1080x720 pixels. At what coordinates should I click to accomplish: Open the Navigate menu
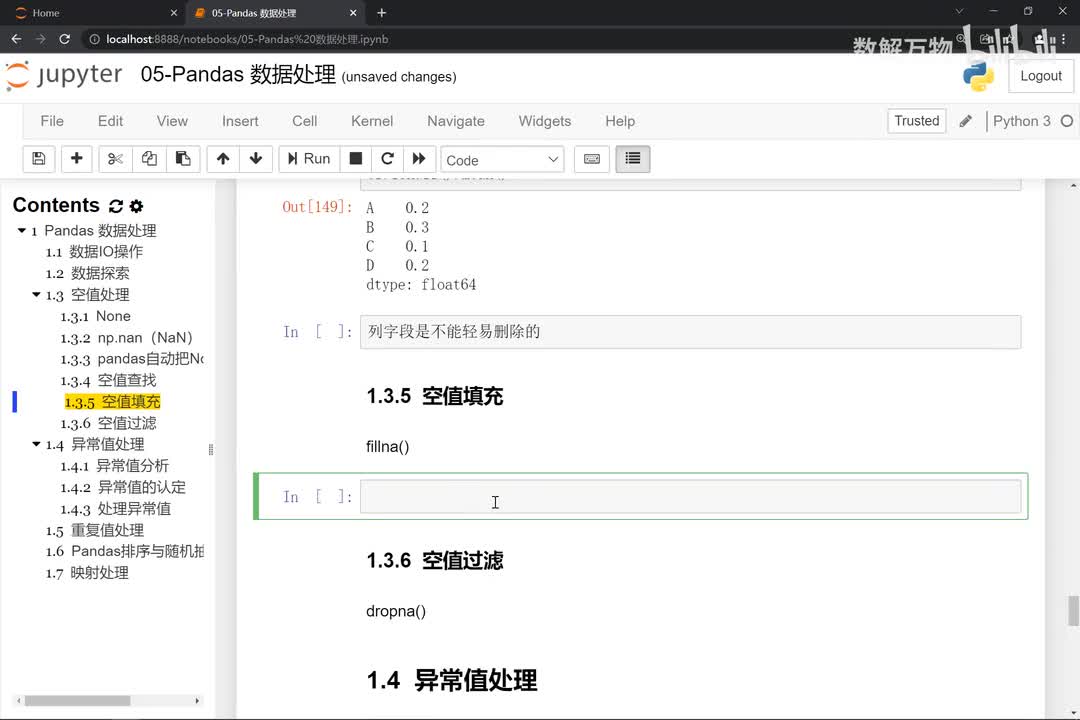pos(455,121)
